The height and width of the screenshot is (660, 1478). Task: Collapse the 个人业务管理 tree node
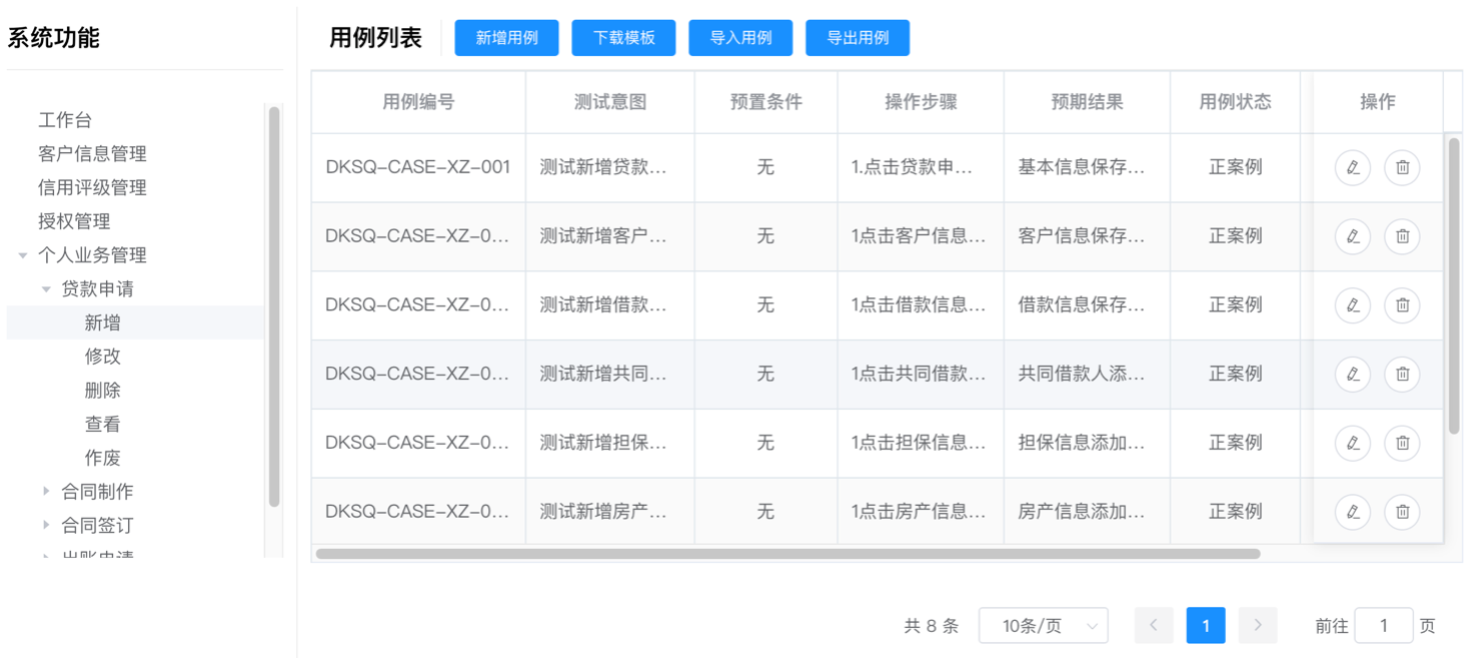pyautogui.click(x=23, y=256)
